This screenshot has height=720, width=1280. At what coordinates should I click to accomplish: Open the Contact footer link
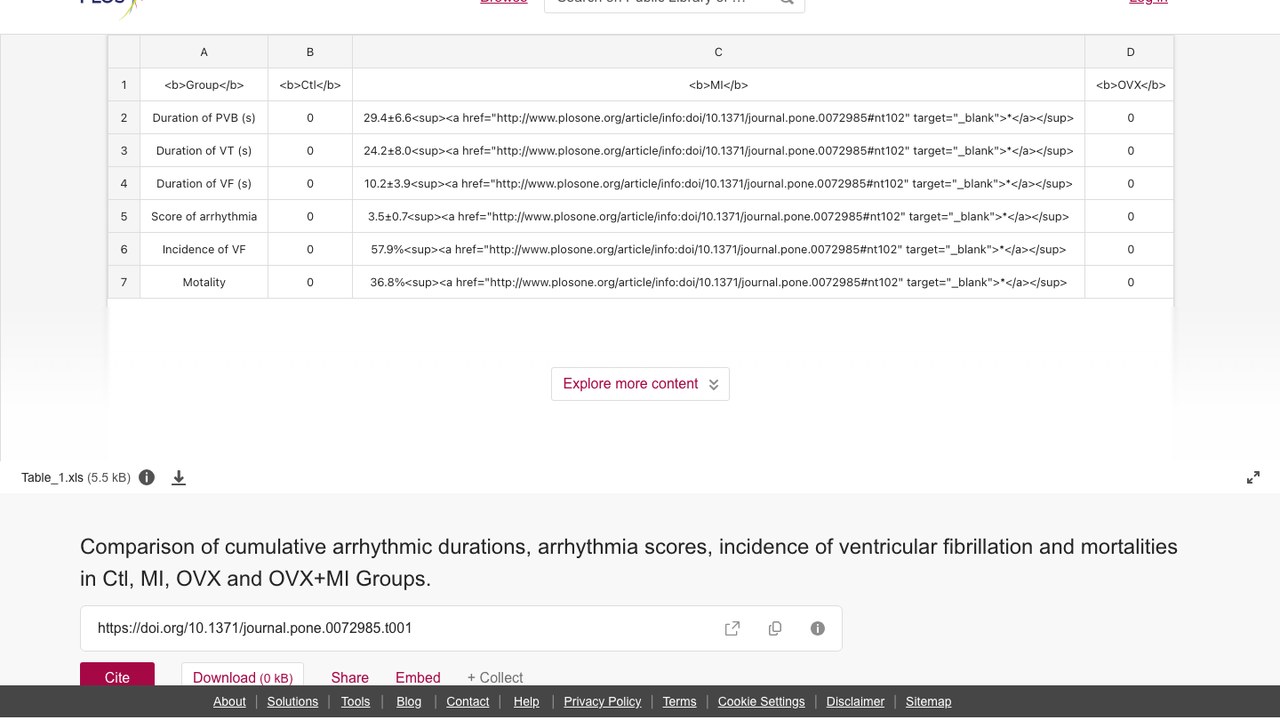point(468,701)
